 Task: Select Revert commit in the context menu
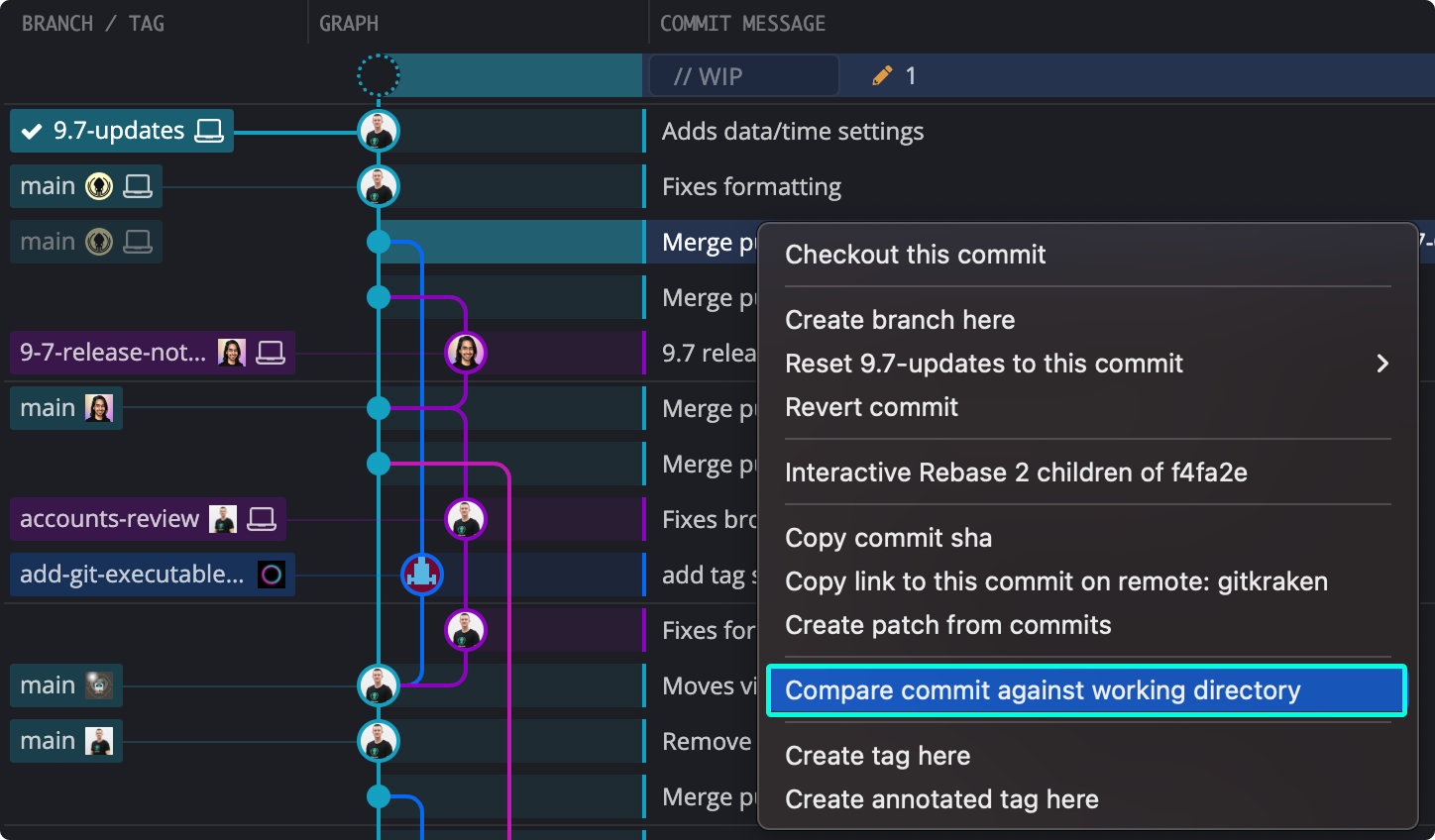coord(871,407)
